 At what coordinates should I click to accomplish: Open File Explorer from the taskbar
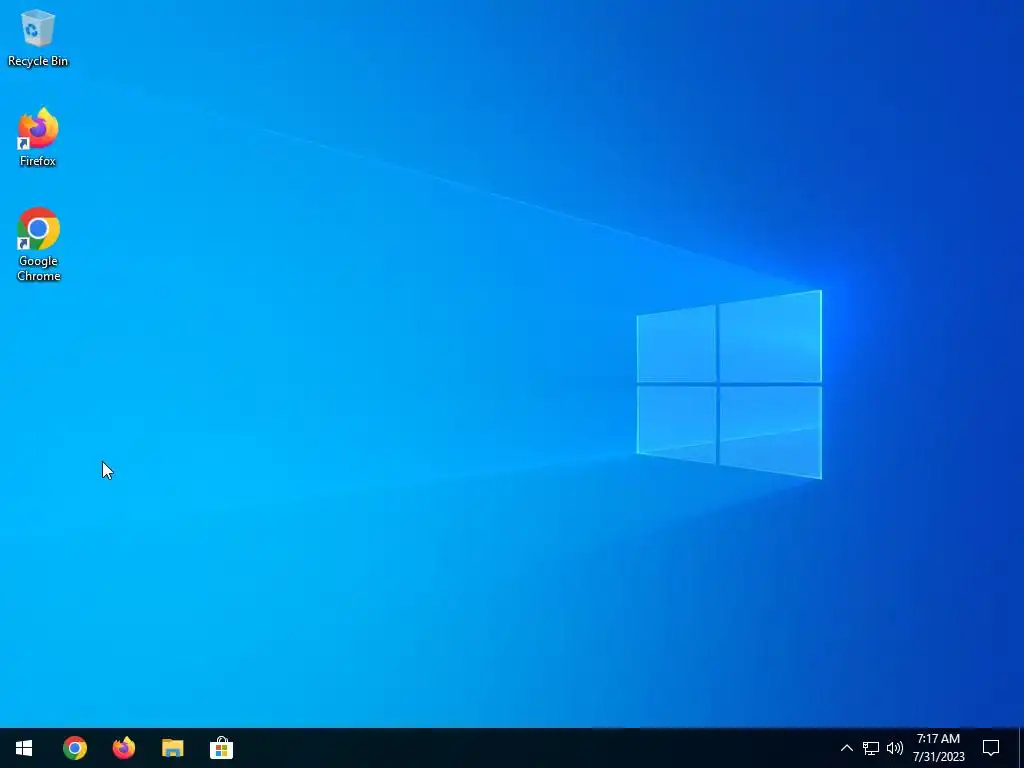pos(172,748)
